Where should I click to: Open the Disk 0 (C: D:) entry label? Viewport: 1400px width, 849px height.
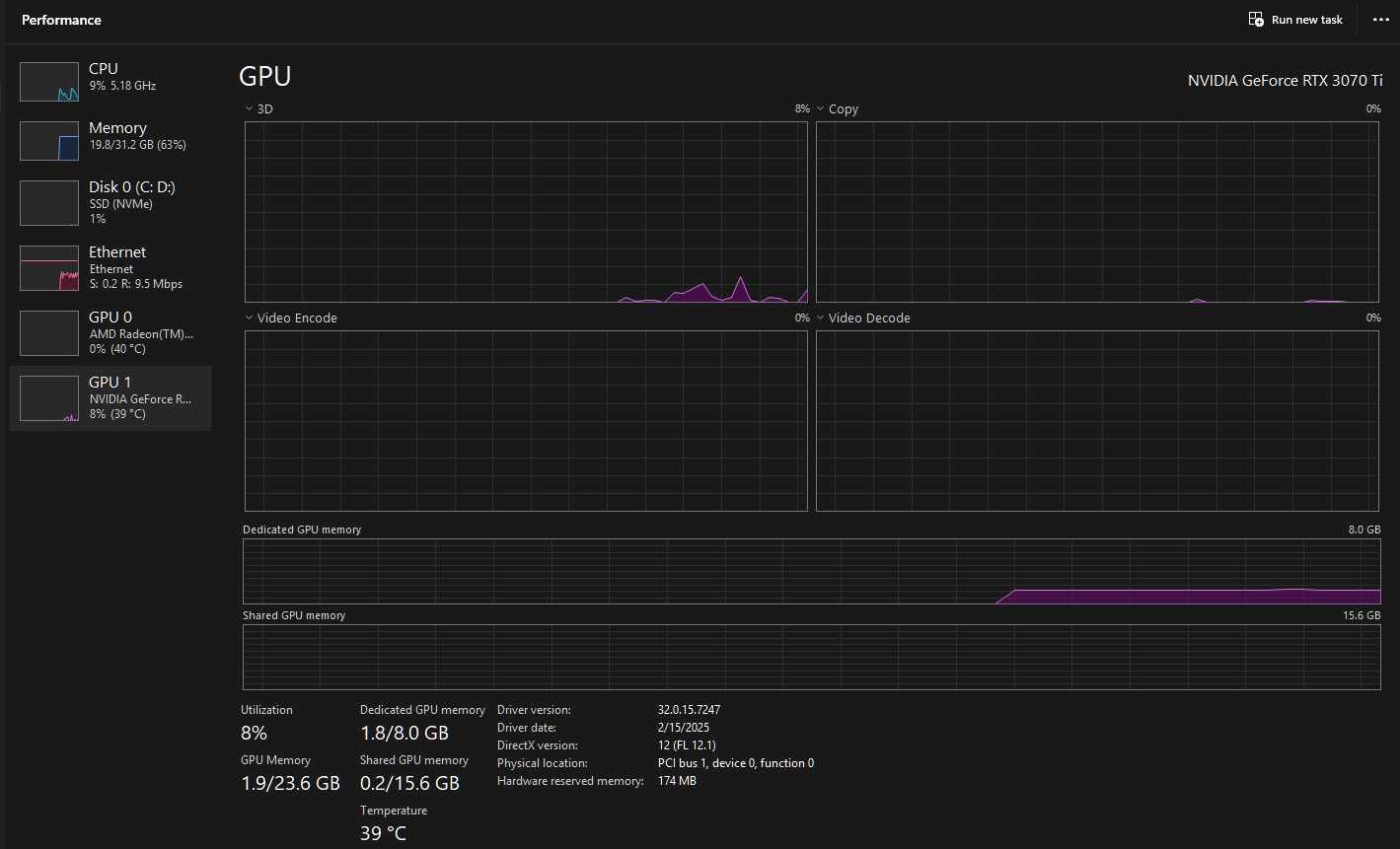(x=132, y=187)
